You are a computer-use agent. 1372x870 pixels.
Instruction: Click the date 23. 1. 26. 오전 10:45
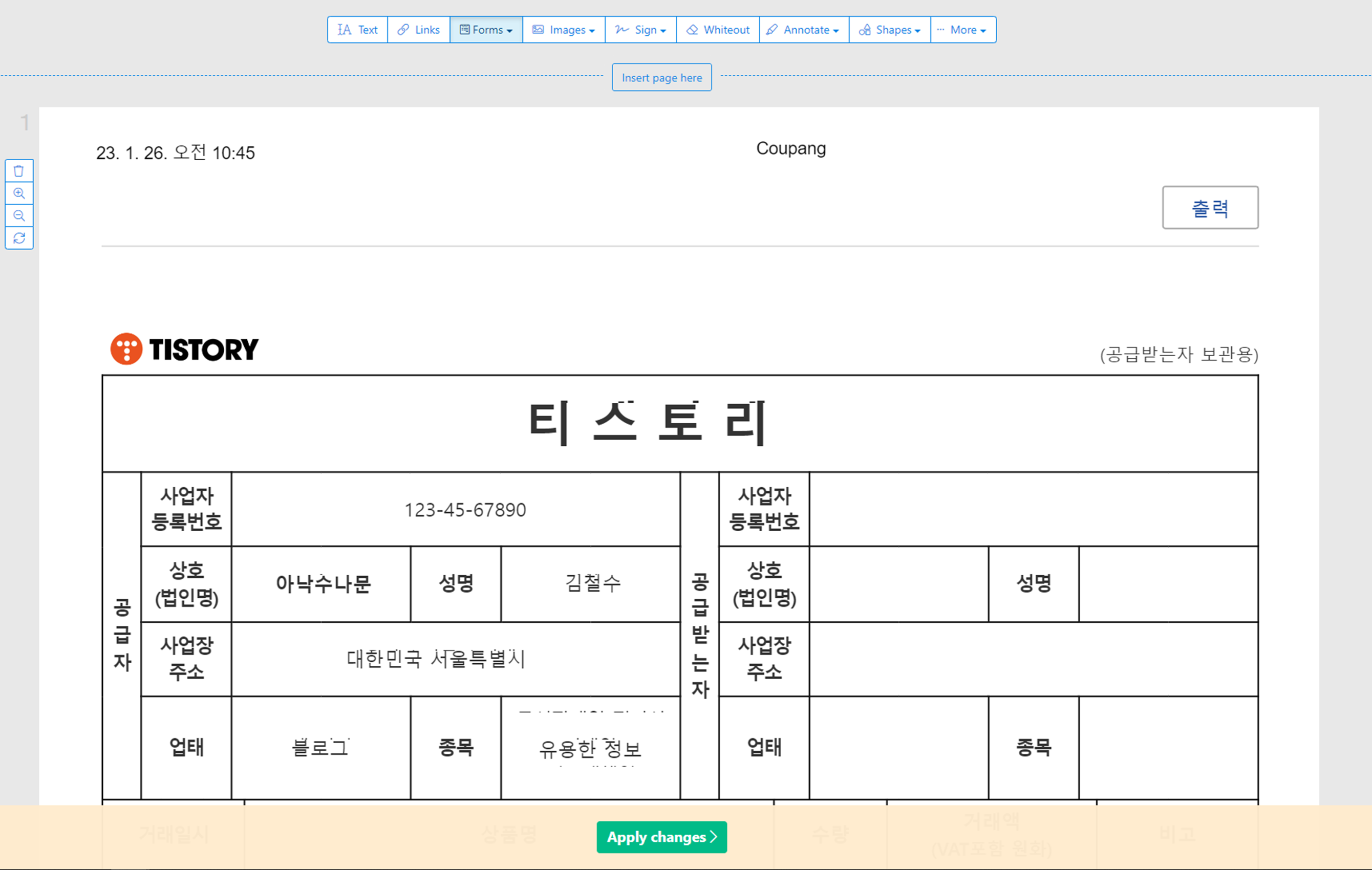176,153
